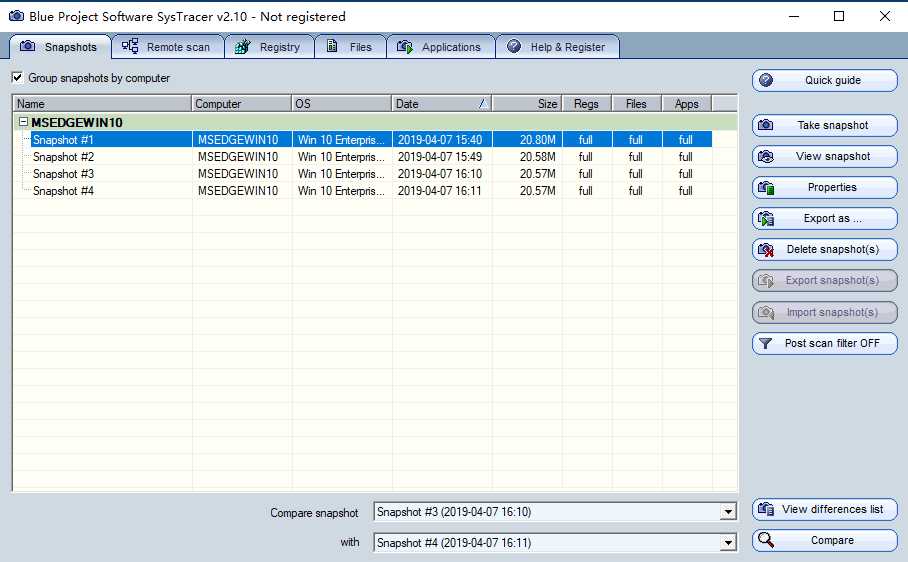
Task: Click the Quick guide help icon
Action: [766, 80]
